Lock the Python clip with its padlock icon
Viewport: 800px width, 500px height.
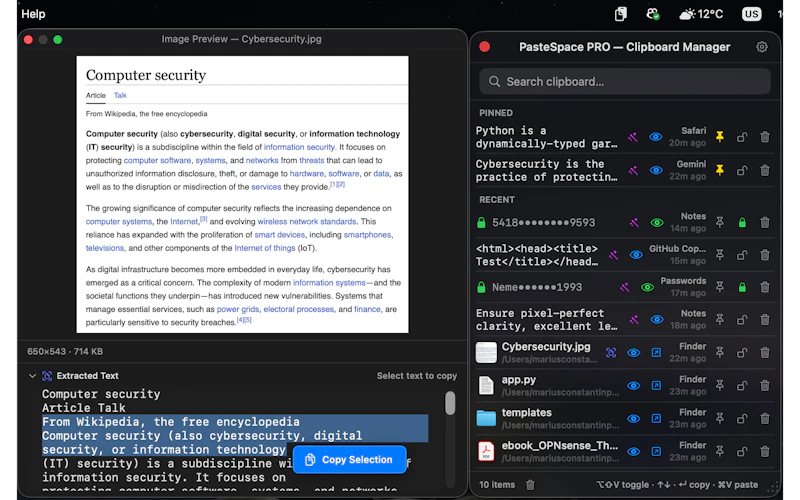click(742, 137)
